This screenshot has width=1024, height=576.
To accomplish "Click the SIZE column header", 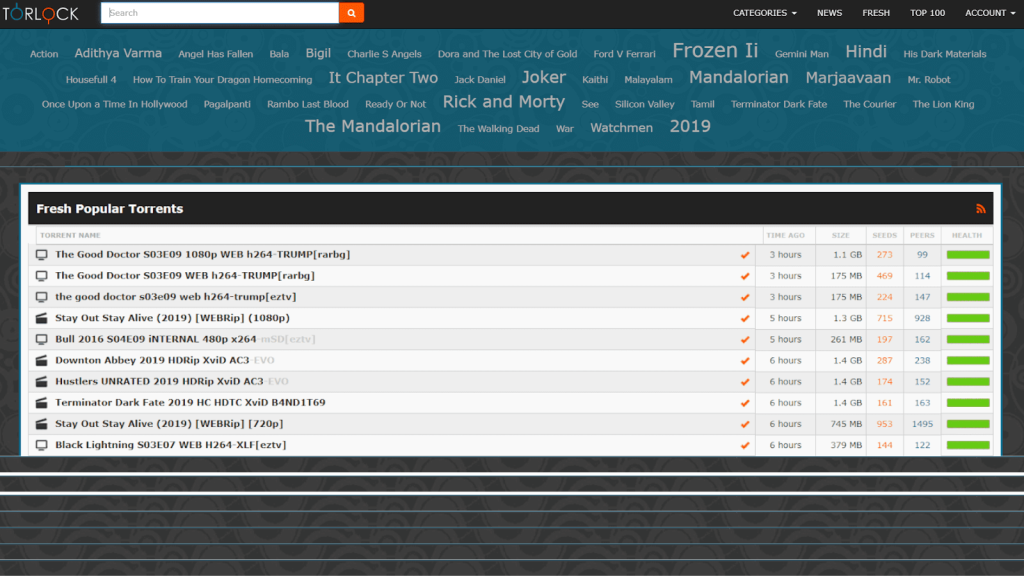I will (x=840, y=235).
